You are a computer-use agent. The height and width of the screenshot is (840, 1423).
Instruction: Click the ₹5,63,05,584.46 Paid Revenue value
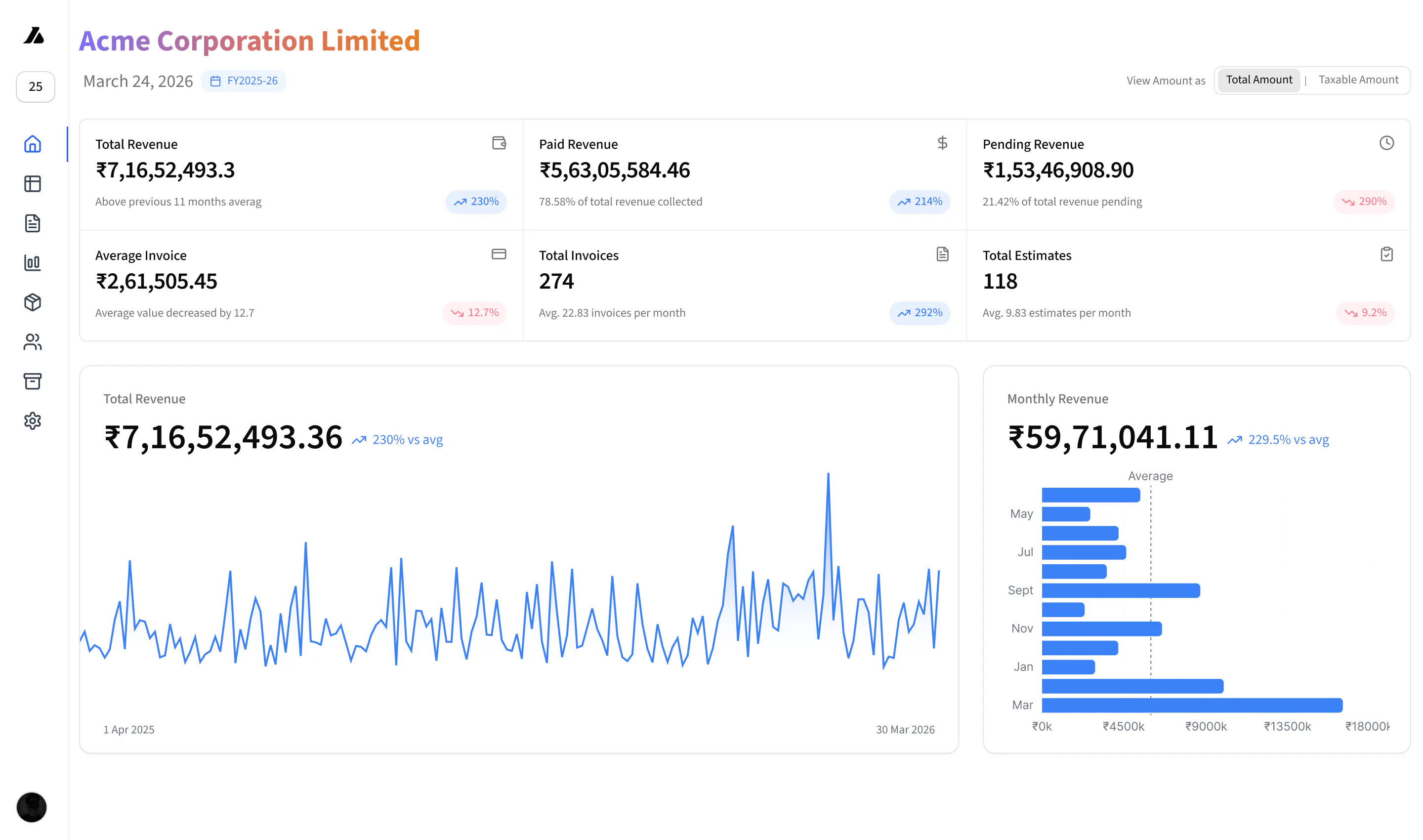point(614,170)
